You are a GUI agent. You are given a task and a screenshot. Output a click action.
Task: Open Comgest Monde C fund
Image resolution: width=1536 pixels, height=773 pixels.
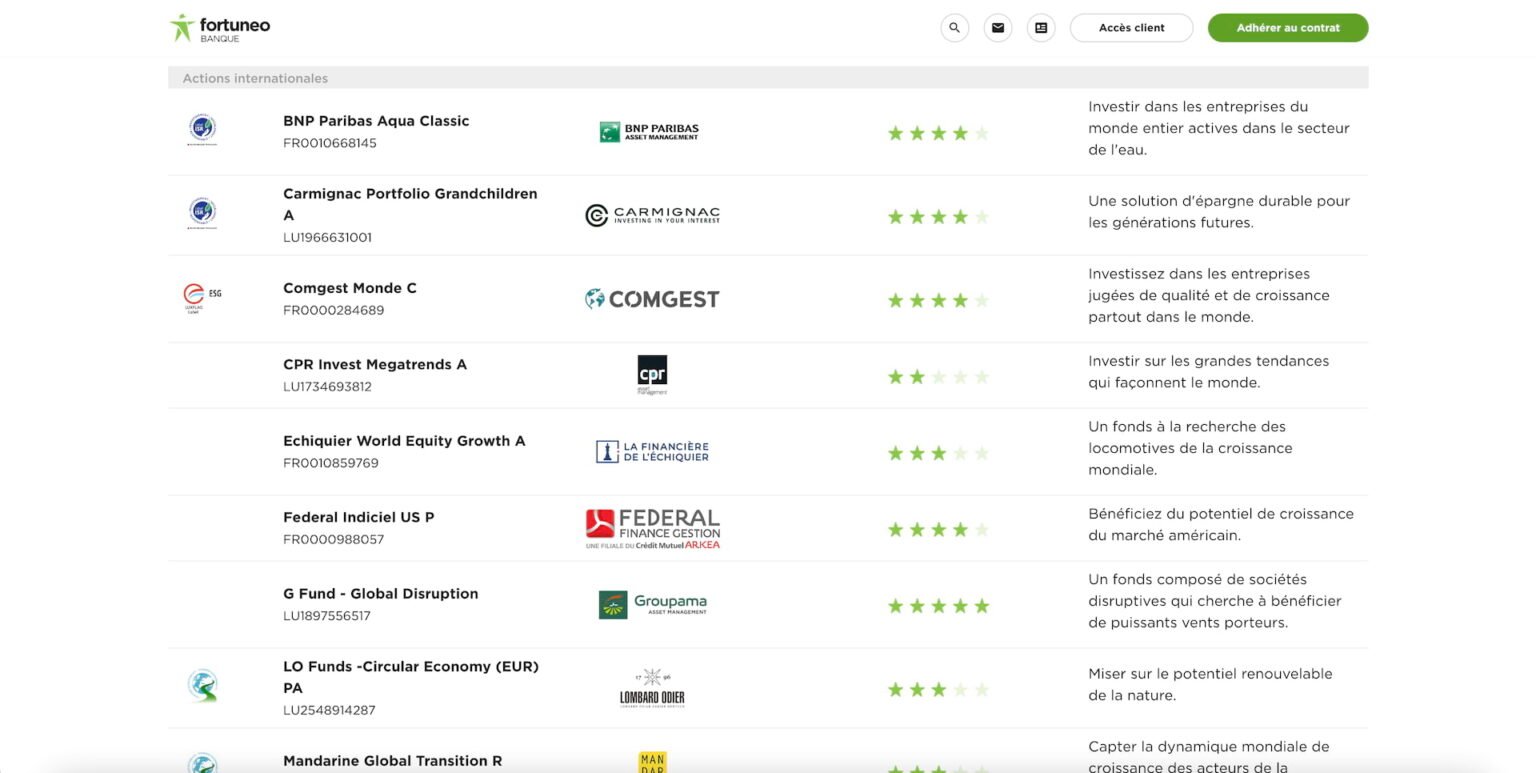[350, 288]
